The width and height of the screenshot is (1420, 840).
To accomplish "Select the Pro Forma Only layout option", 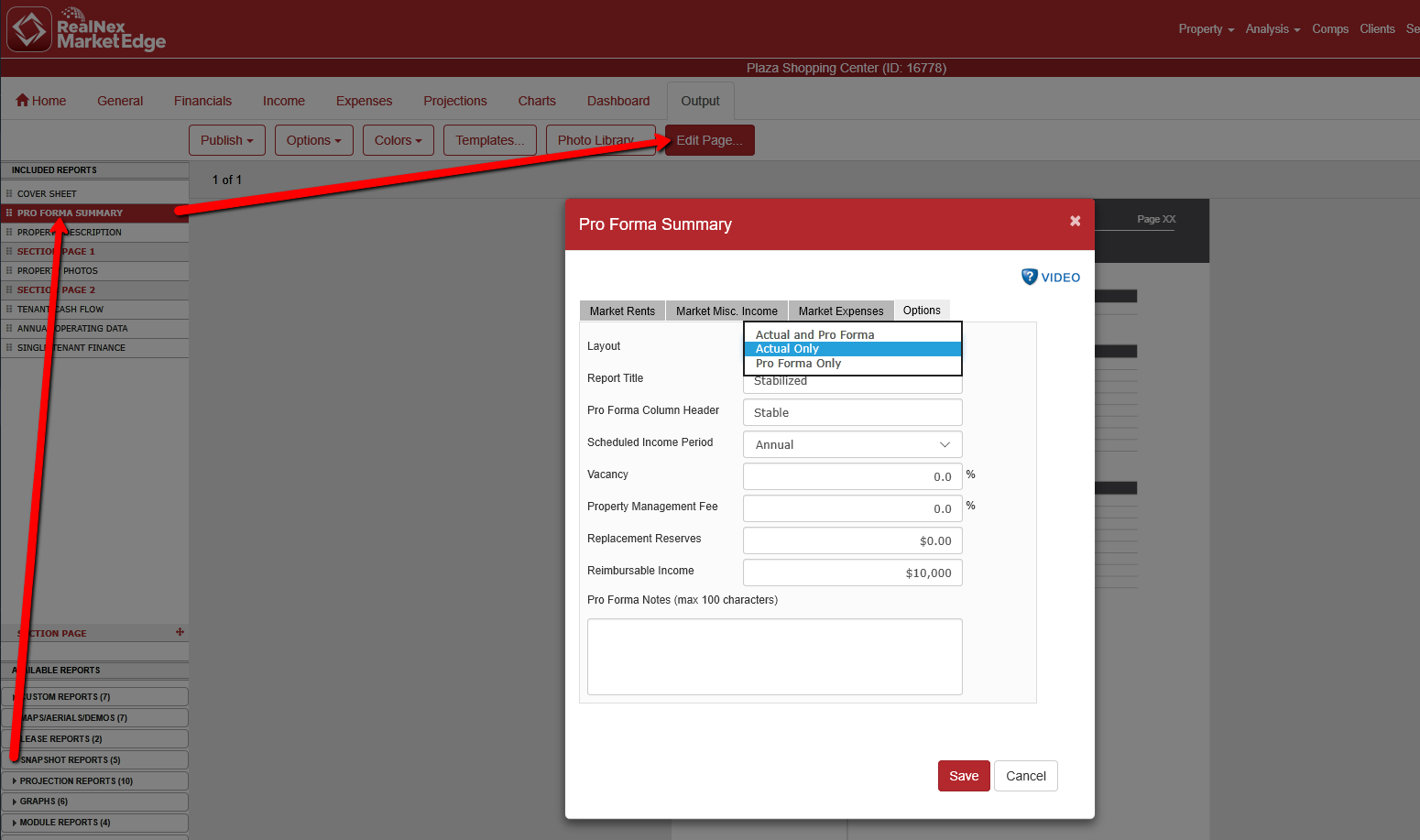I will (x=798, y=364).
